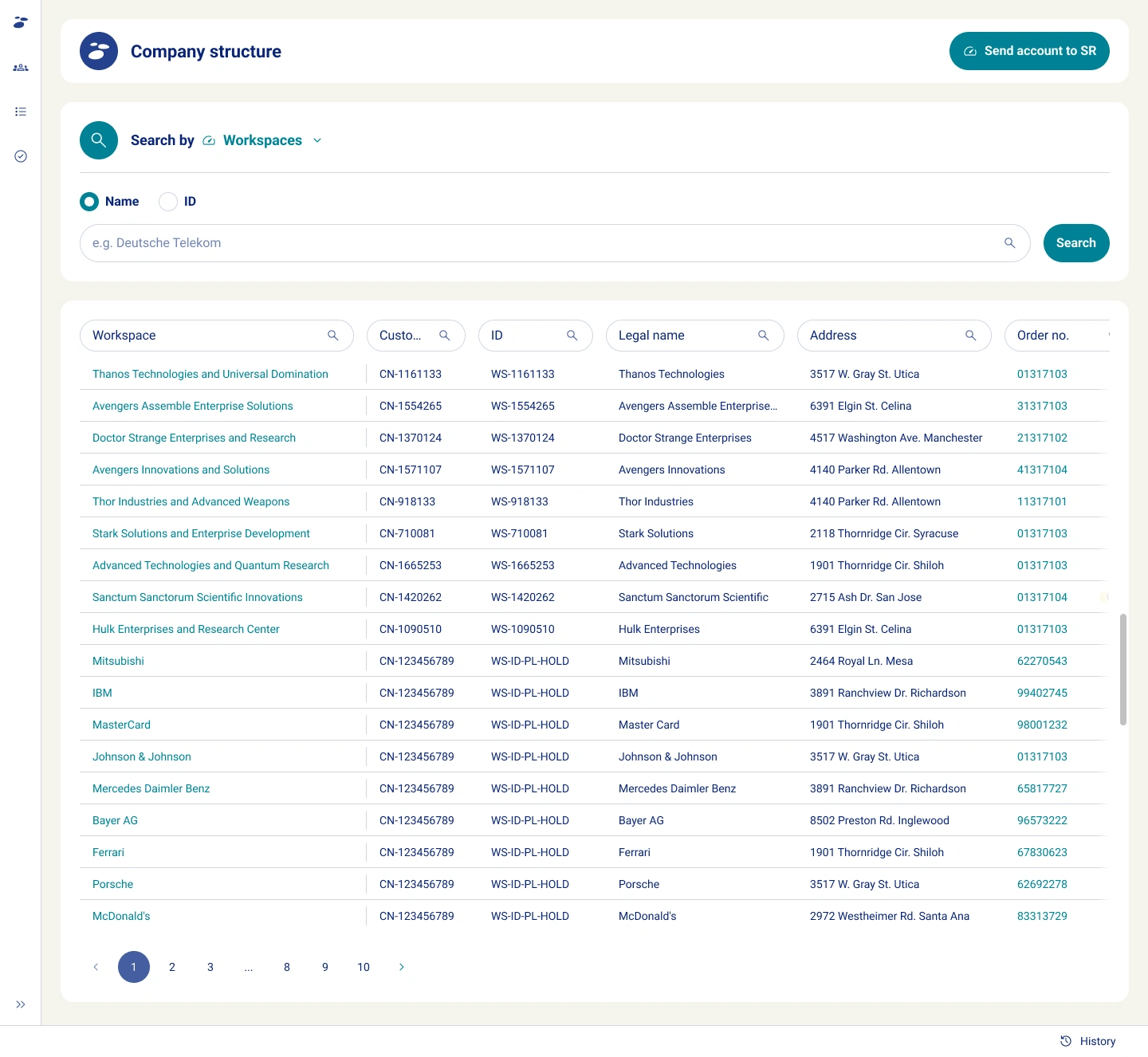Open the list view sidebar icon

point(21,112)
